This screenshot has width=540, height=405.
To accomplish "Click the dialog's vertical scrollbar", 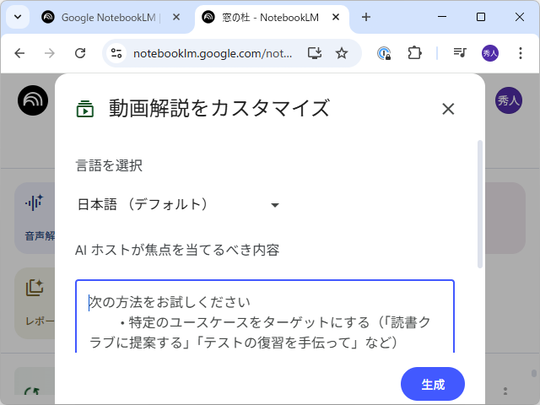I will (x=480, y=204).
